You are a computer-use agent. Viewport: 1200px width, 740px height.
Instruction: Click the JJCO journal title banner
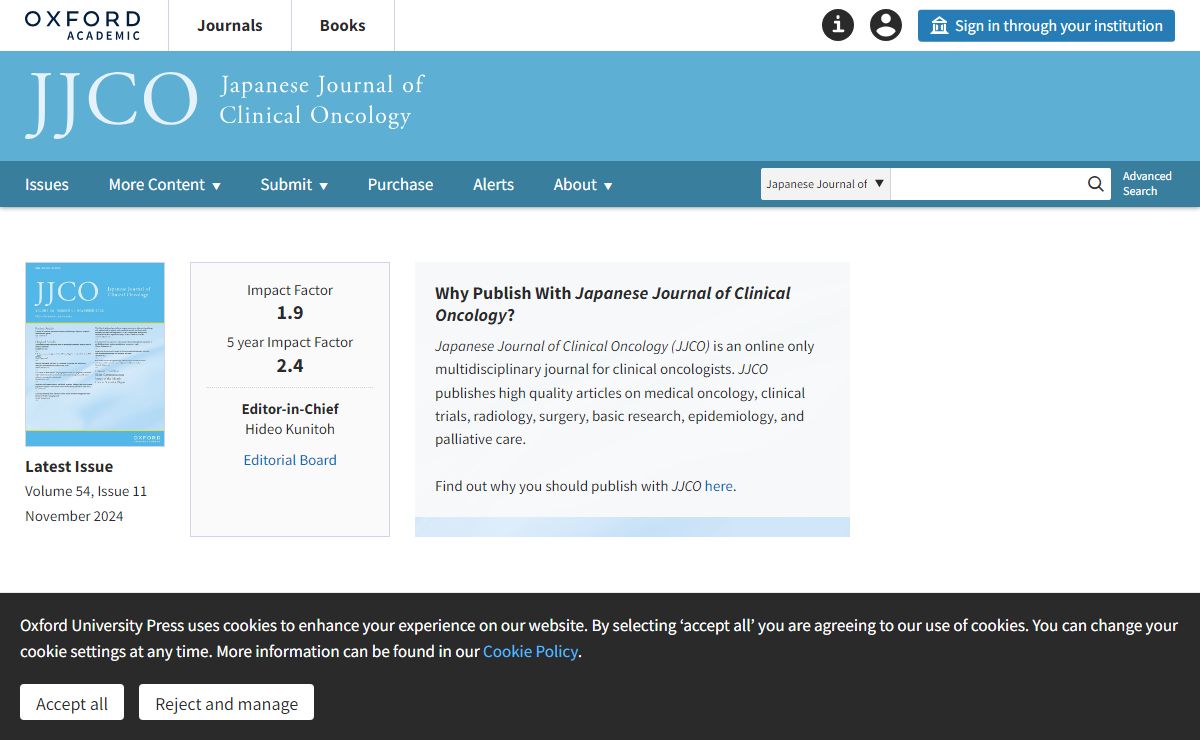coord(226,103)
